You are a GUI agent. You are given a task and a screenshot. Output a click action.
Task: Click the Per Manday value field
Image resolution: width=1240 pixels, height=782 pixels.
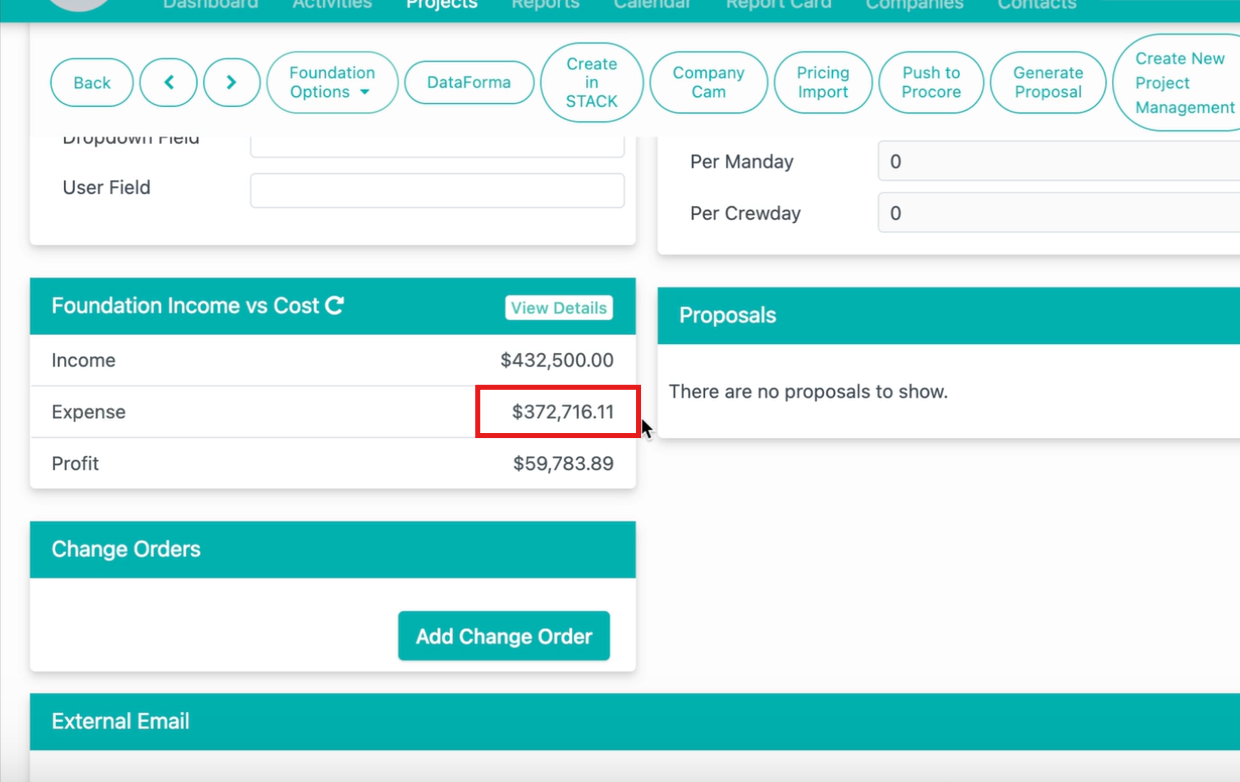(x=1059, y=161)
